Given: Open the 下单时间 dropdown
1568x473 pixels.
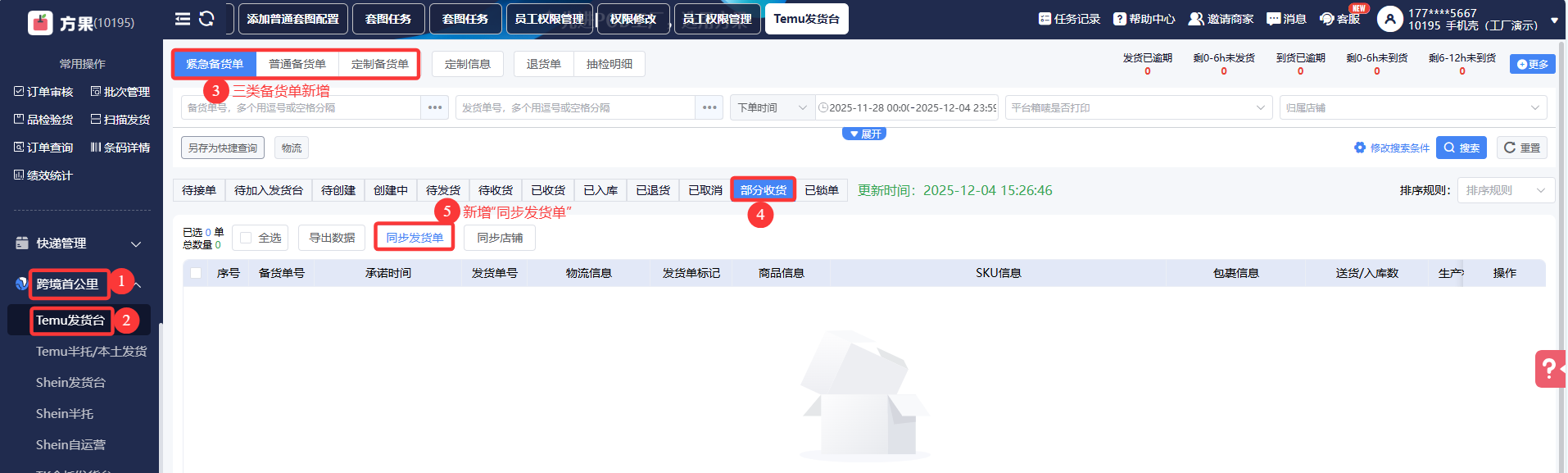Looking at the screenshot, I should coord(772,107).
